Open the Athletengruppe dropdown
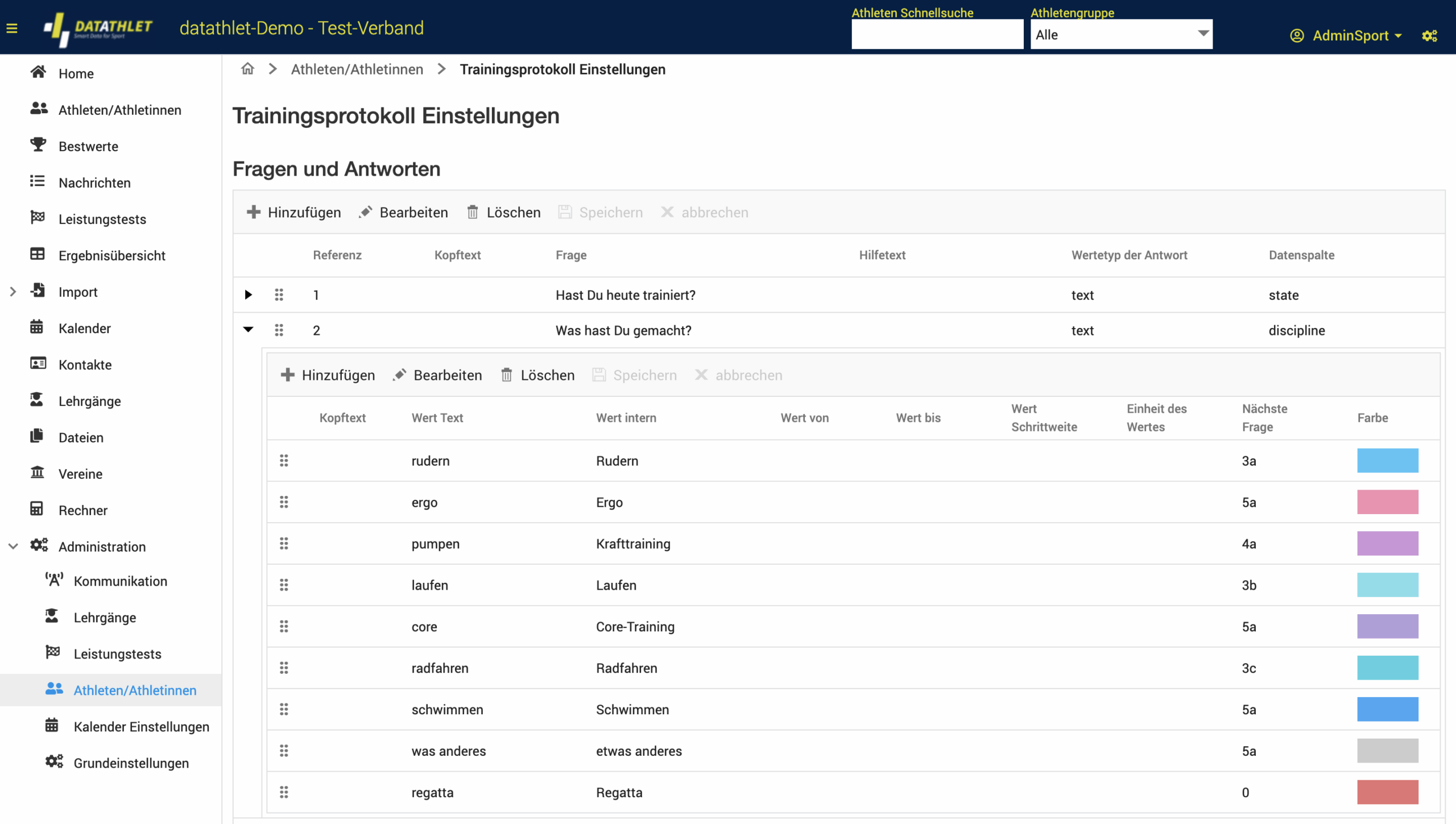Image resolution: width=1456 pixels, height=824 pixels. (x=1121, y=35)
